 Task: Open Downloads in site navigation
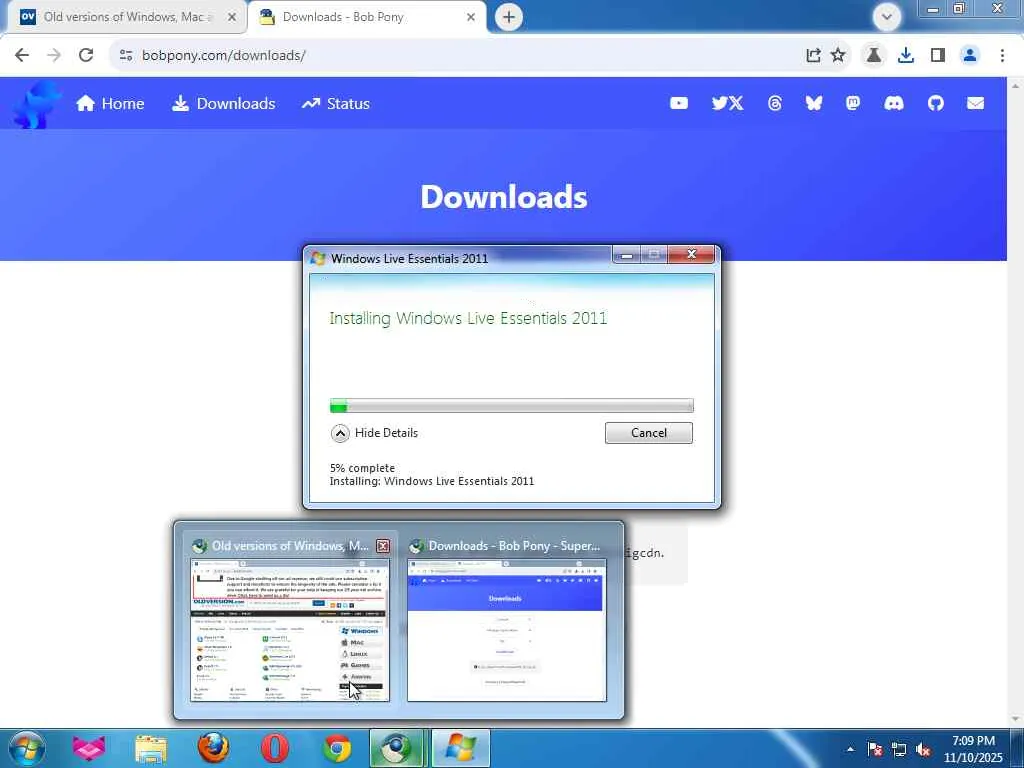[223, 103]
